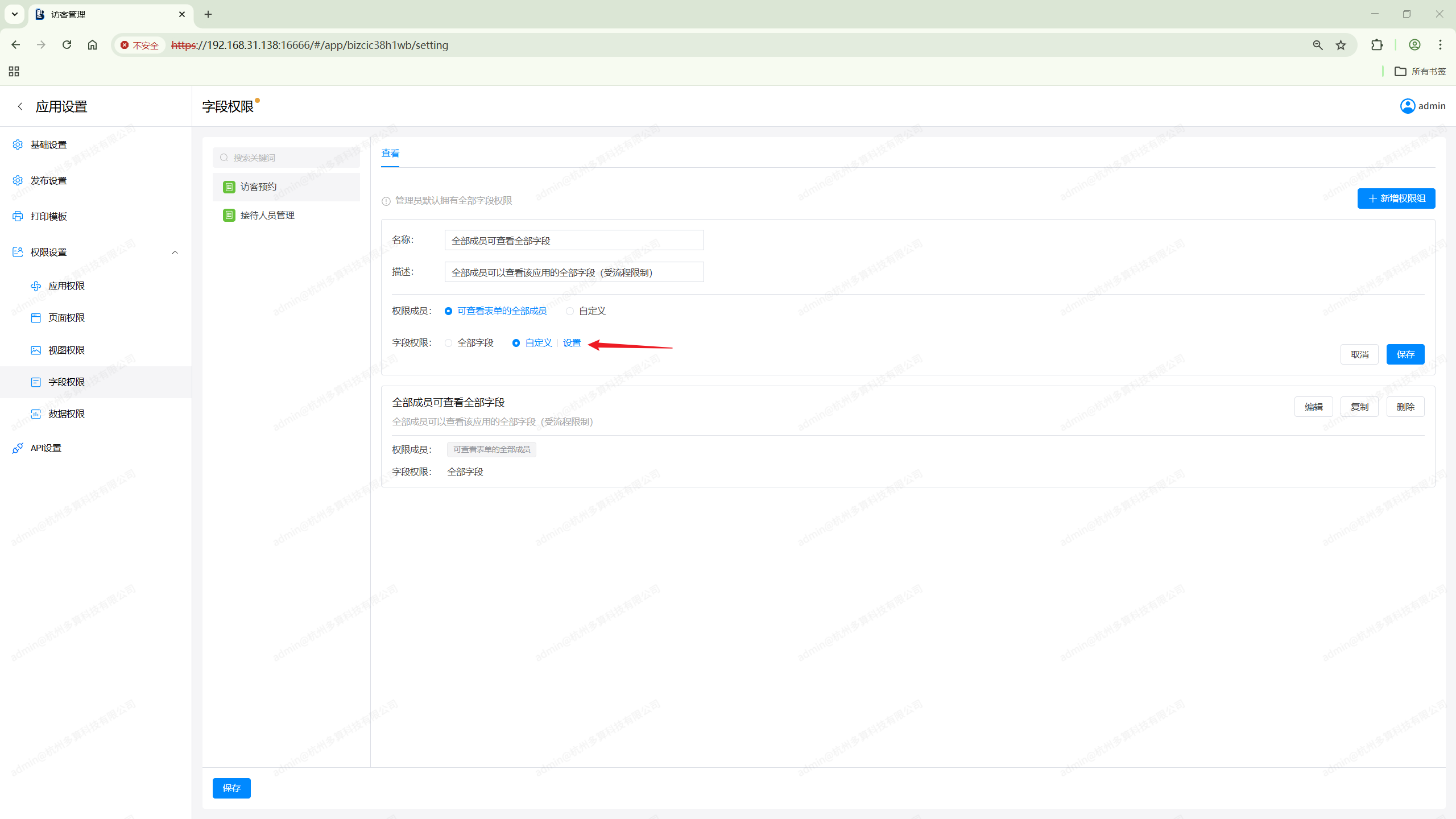Select 可查看表单的全部成员 radio button
Screen dimensions: 1456x819
click(448, 311)
